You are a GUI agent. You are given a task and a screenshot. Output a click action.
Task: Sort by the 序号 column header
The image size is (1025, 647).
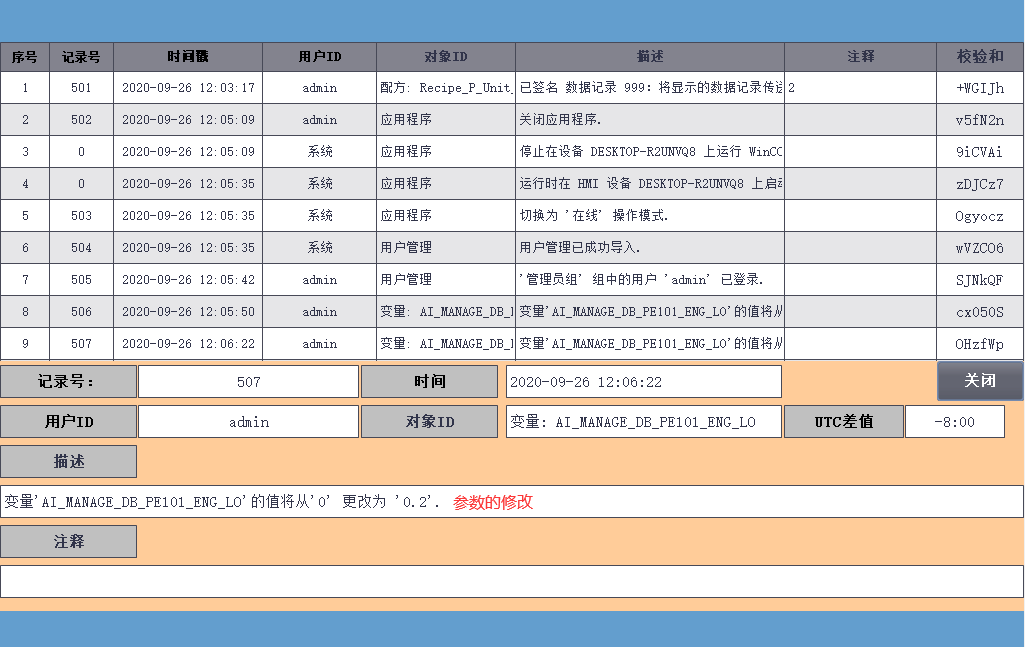(25, 57)
